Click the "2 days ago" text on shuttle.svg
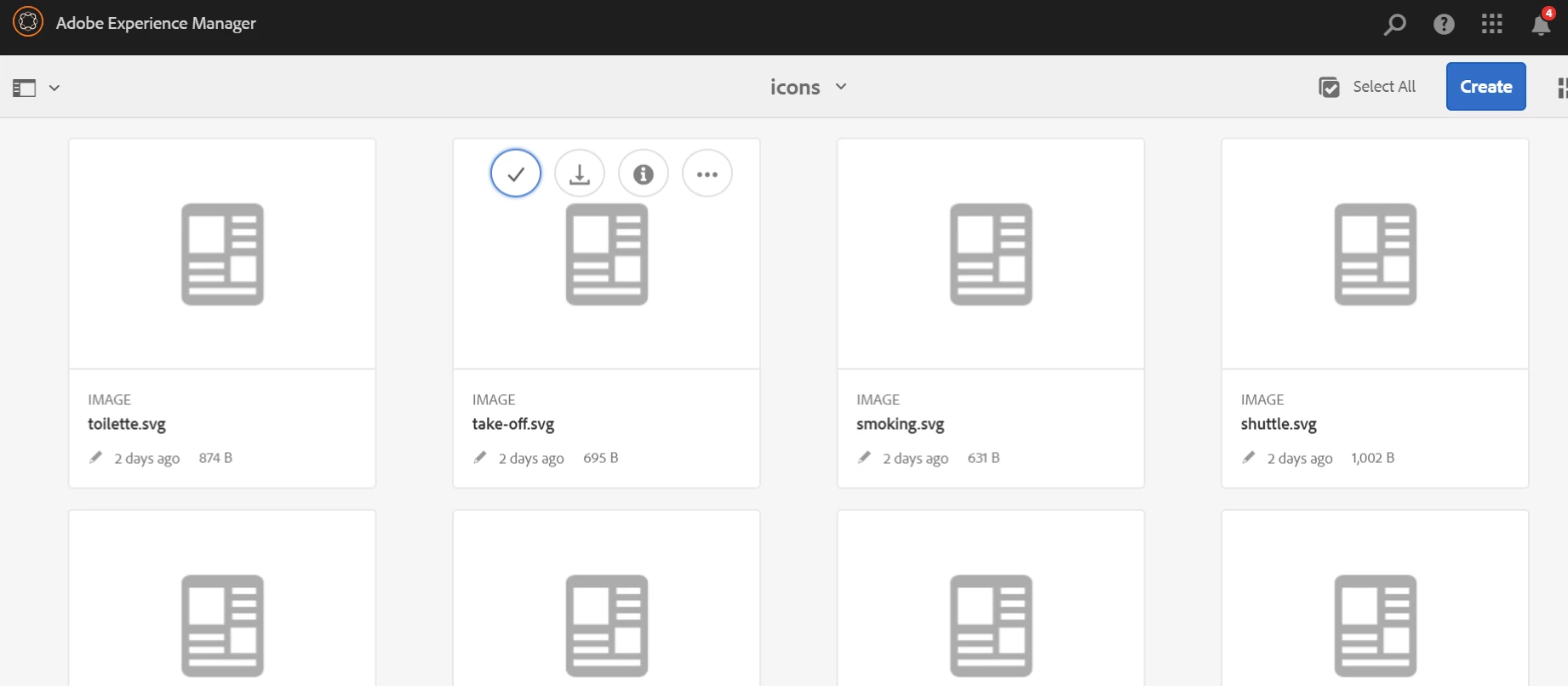Image resolution: width=1568 pixels, height=686 pixels. tap(1300, 458)
